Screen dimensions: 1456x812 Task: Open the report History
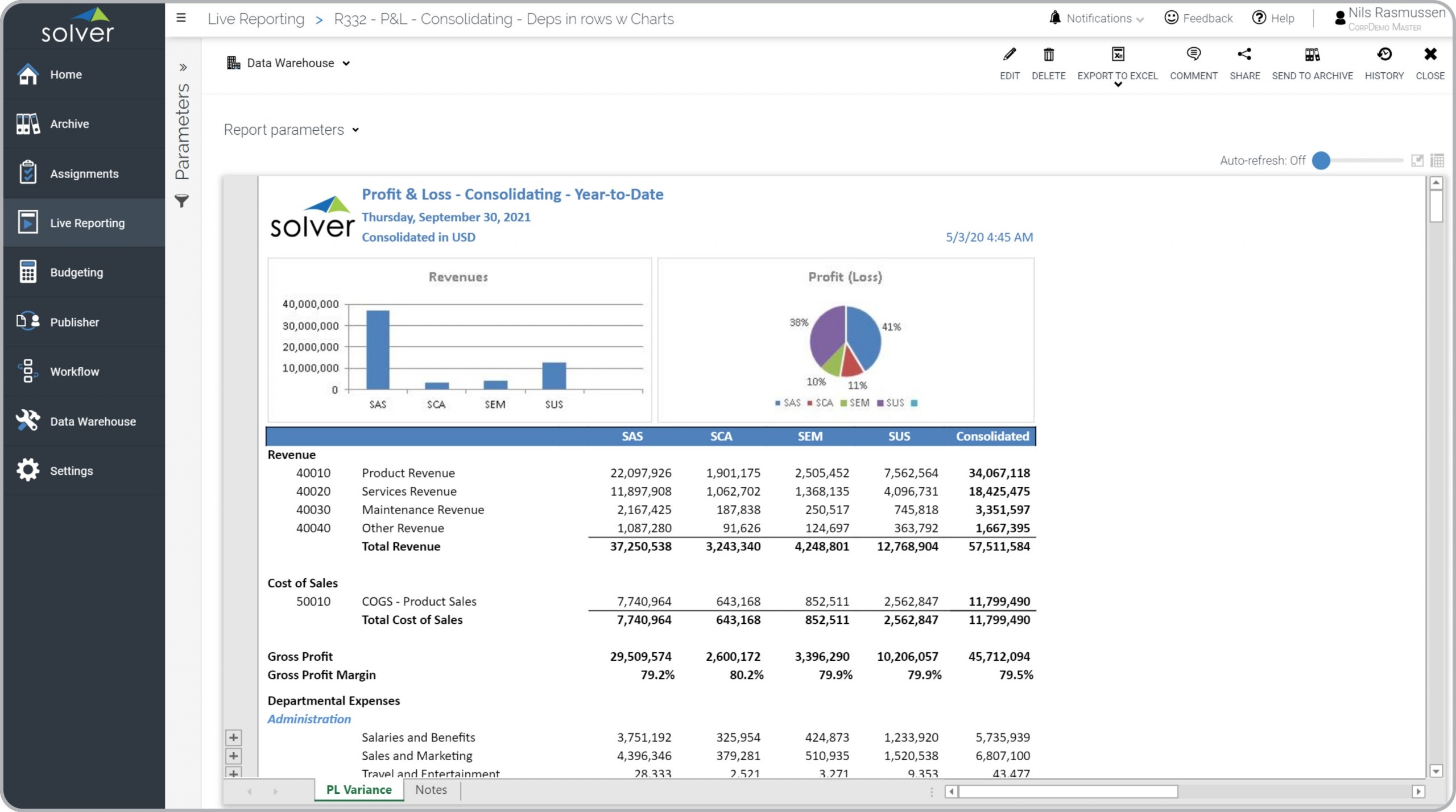click(1383, 55)
